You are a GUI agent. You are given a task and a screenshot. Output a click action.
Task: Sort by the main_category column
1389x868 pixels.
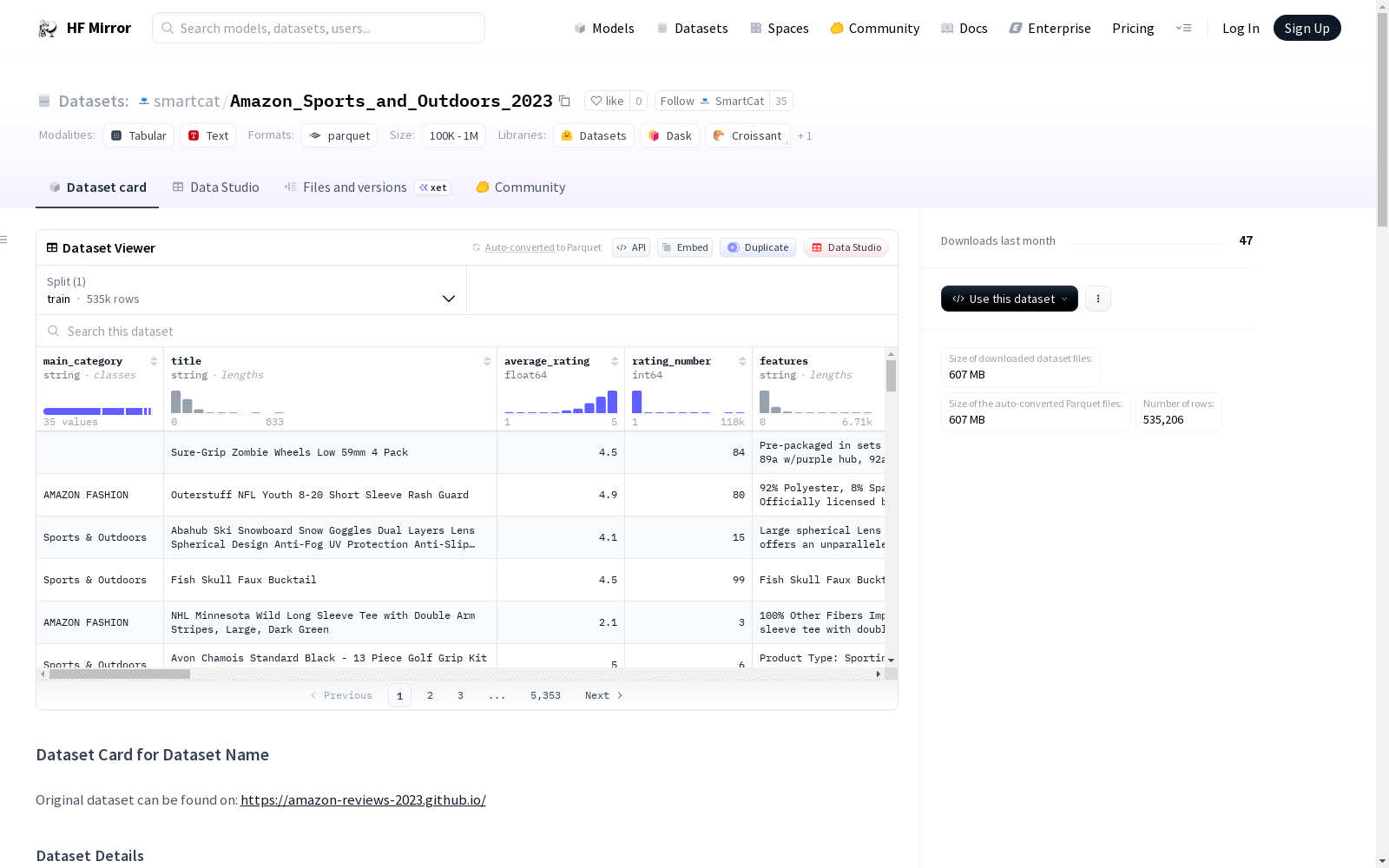point(154,361)
